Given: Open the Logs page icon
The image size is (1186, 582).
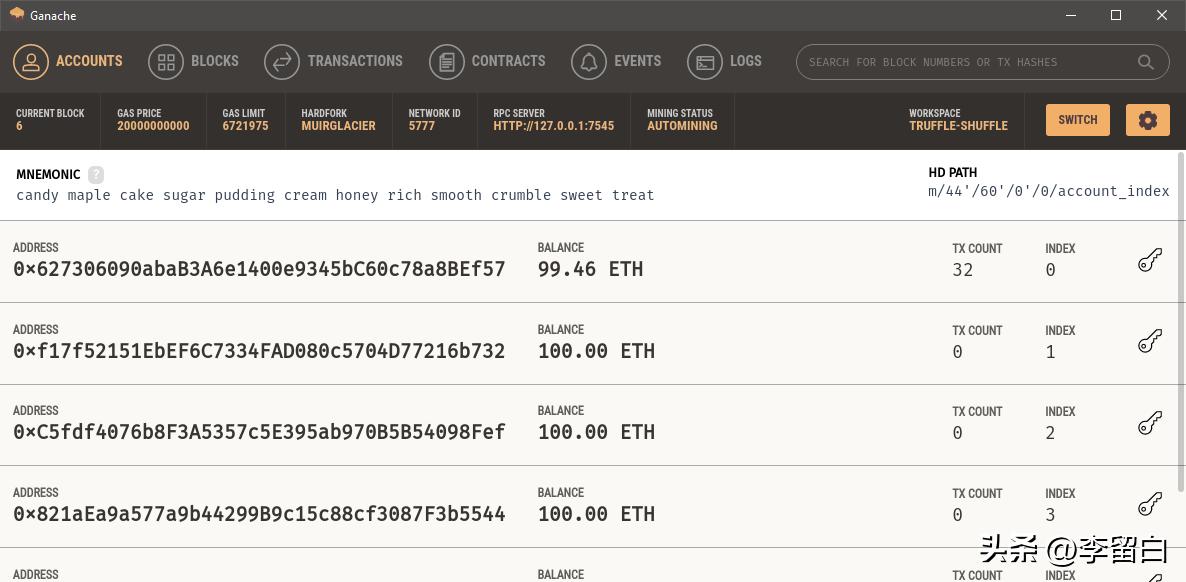Looking at the screenshot, I should coord(703,61).
